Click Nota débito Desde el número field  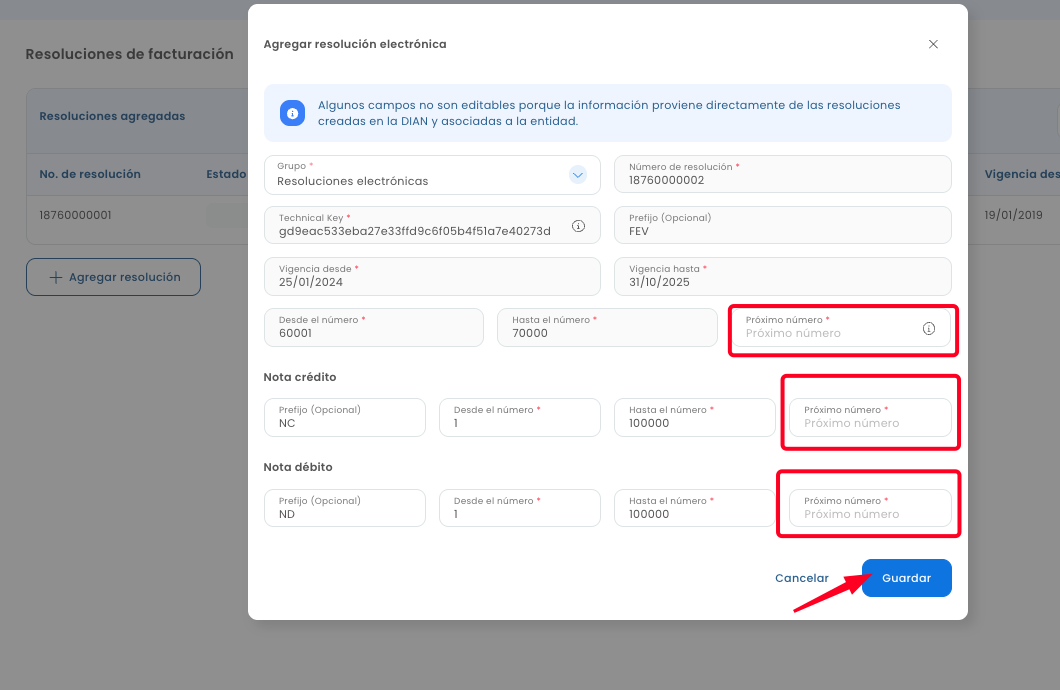(x=519, y=509)
